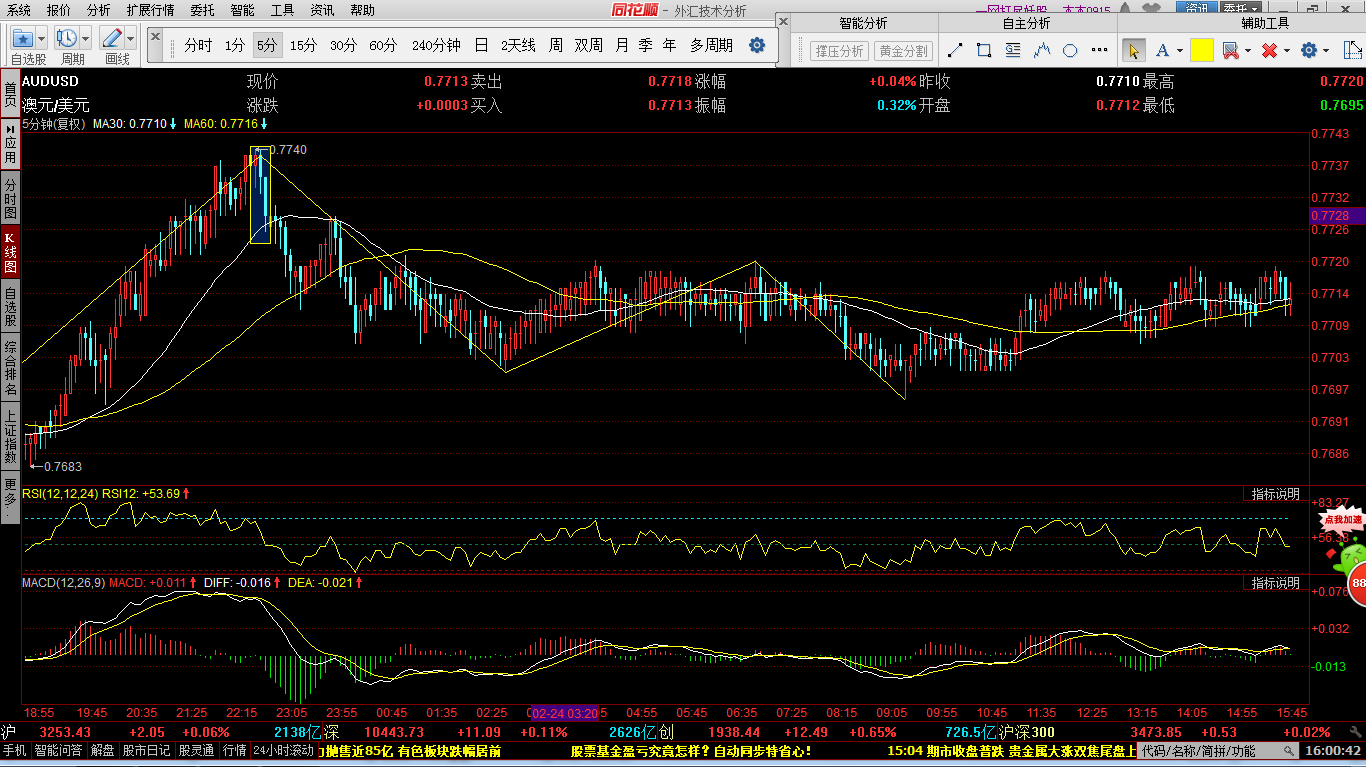
Task: Select the 季 quarterly period
Action: pos(645,45)
